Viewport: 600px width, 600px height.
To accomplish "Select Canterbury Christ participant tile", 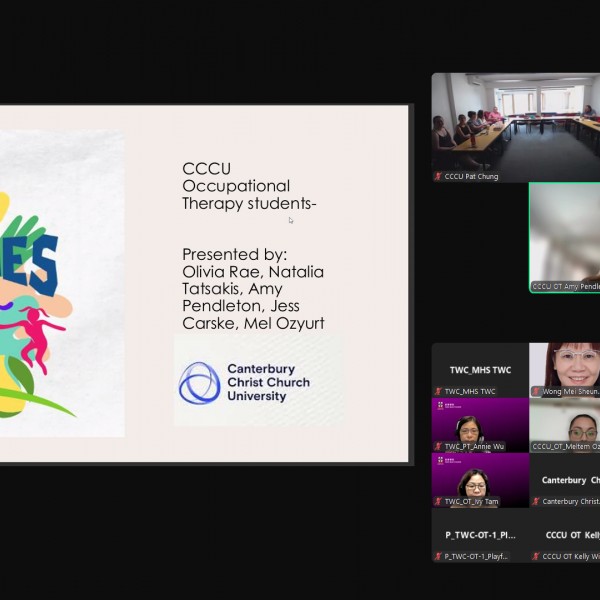I will coord(565,480).
